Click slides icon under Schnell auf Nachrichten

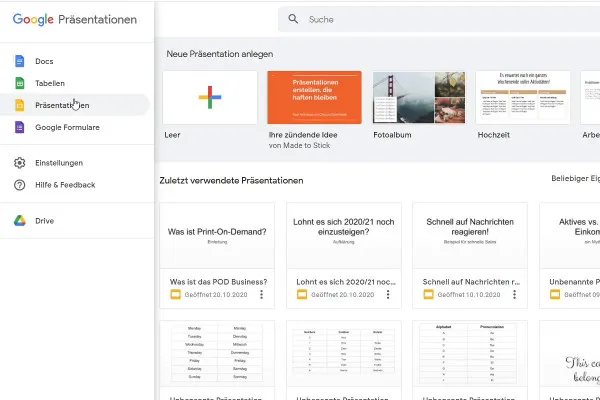coord(428,294)
